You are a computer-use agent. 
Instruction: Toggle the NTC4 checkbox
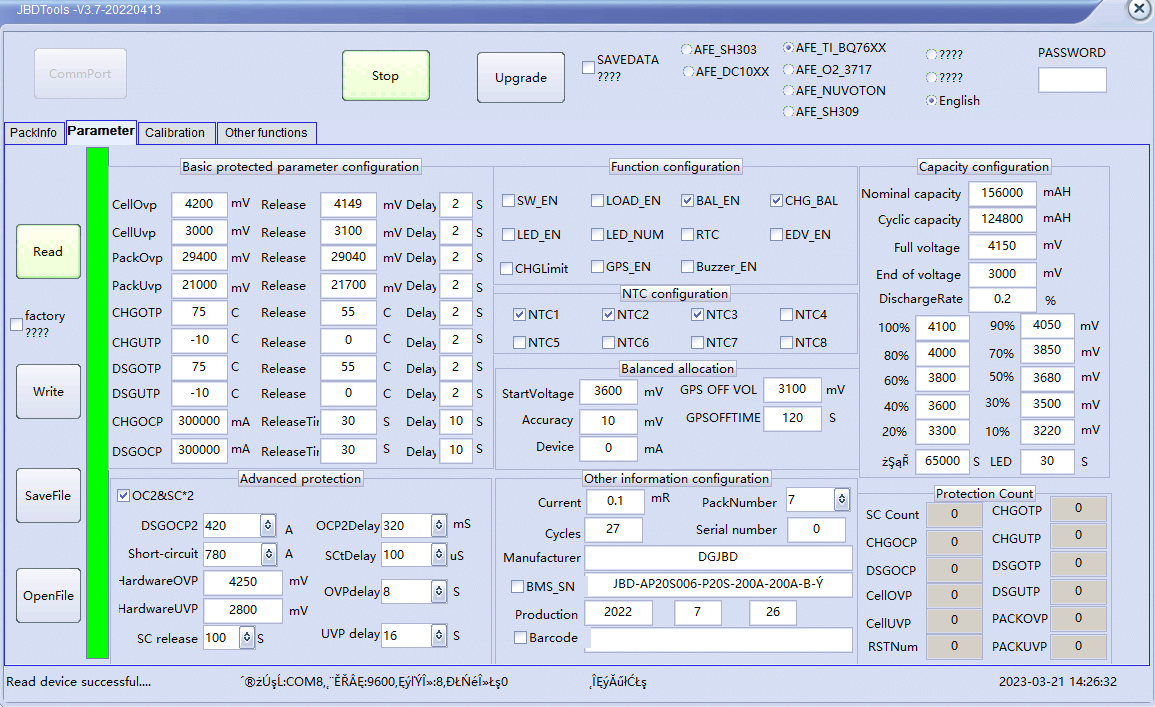[x=787, y=315]
